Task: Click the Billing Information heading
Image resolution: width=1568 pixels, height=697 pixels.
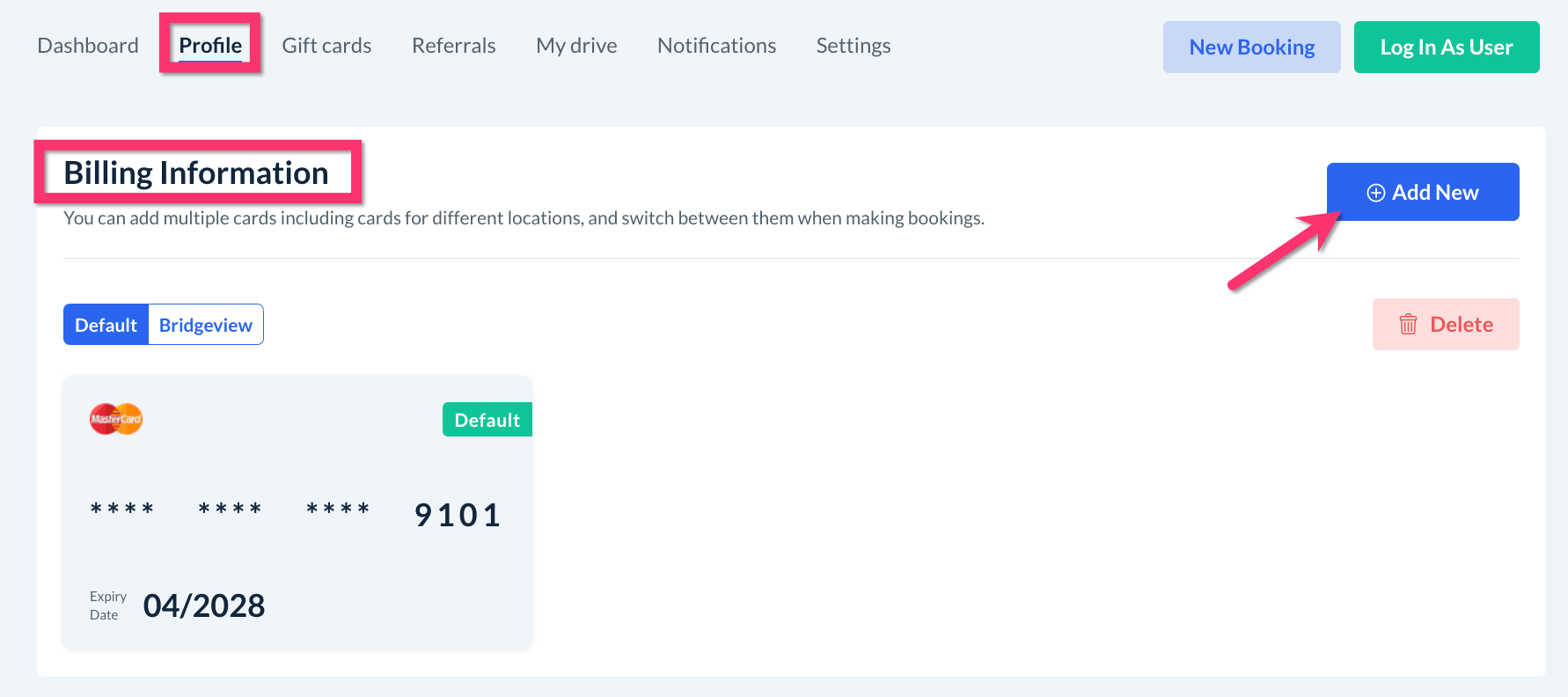Action: (196, 172)
